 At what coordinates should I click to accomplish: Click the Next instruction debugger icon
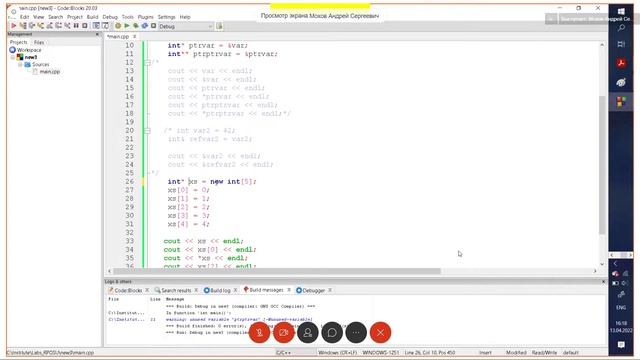pos(58,26)
